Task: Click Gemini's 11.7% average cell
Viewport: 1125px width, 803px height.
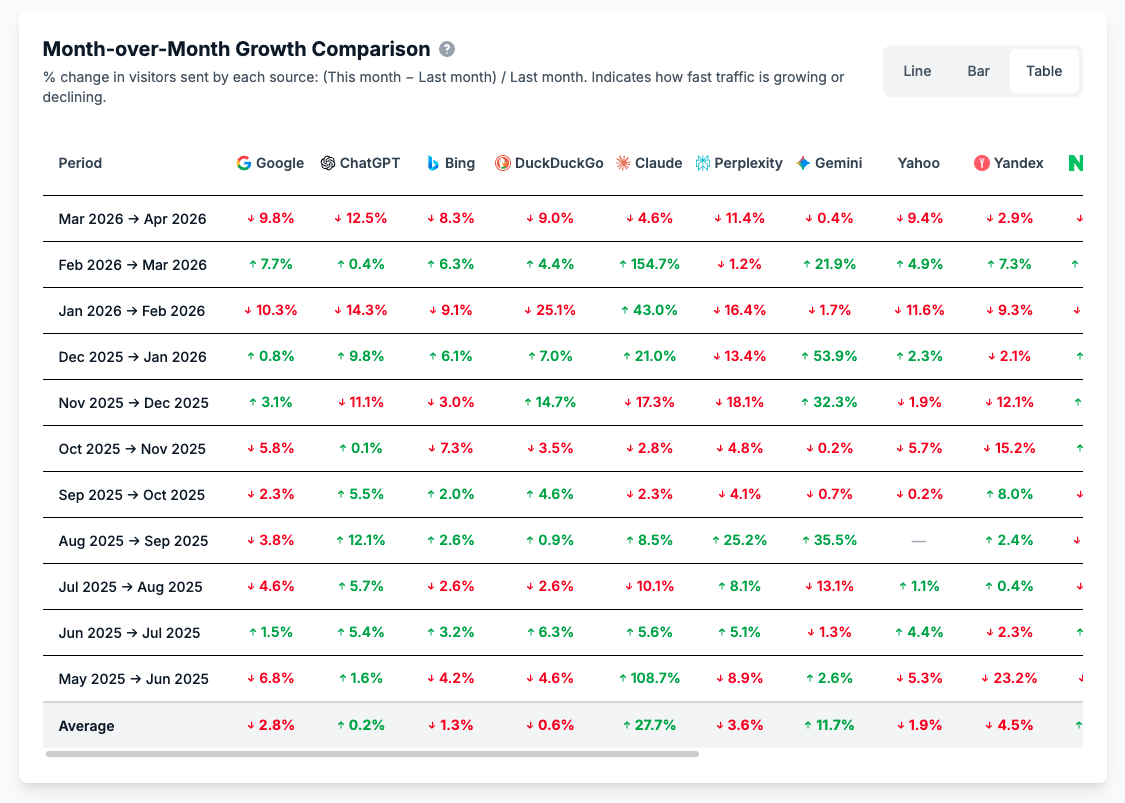Action: point(829,725)
